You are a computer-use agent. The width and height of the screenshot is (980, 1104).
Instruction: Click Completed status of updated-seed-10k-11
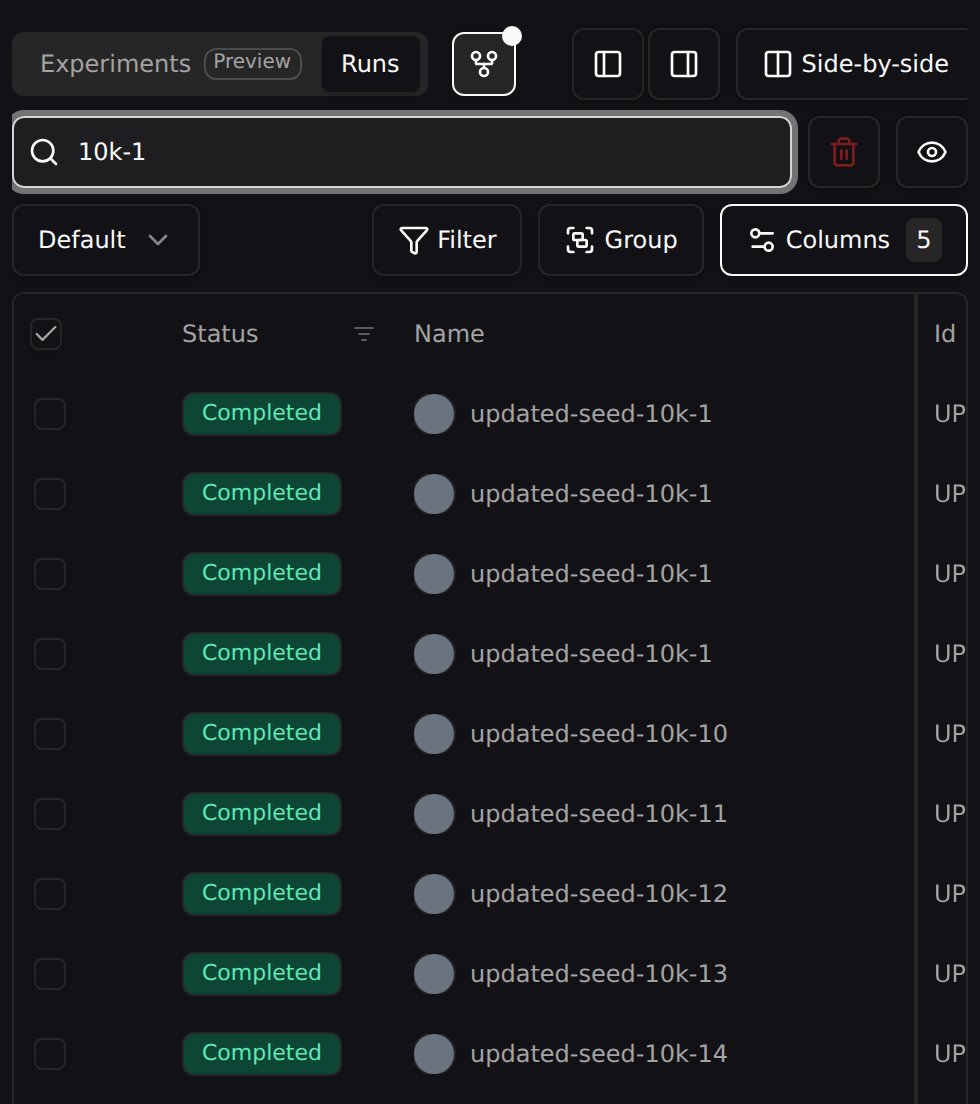pyautogui.click(x=262, y=814)
